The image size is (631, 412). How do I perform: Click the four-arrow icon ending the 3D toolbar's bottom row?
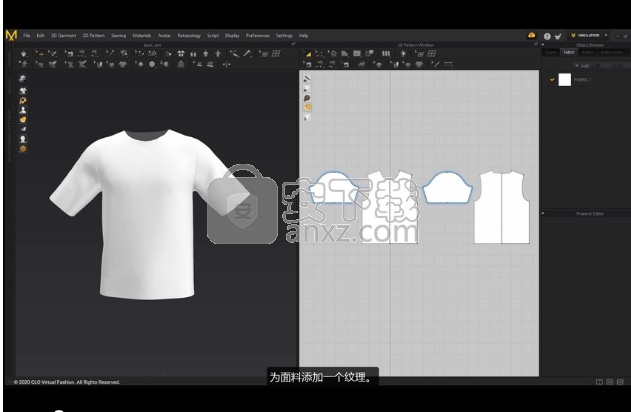[x=227, y=64]
